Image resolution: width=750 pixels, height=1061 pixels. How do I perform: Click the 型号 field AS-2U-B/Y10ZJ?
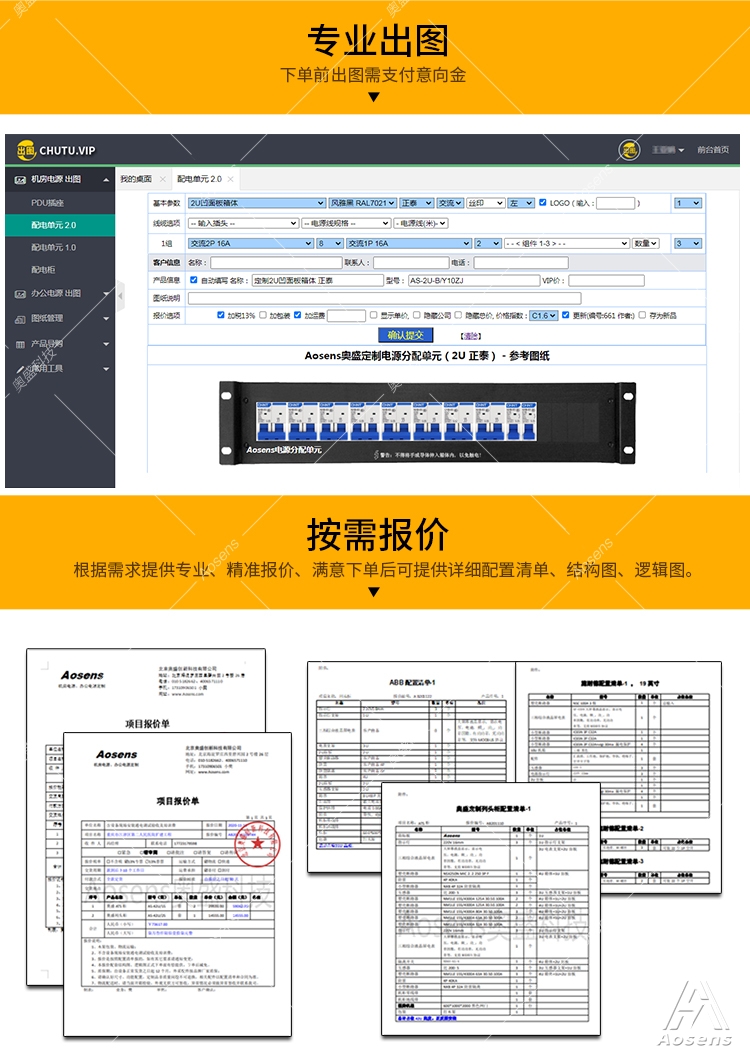coord(474,280)
